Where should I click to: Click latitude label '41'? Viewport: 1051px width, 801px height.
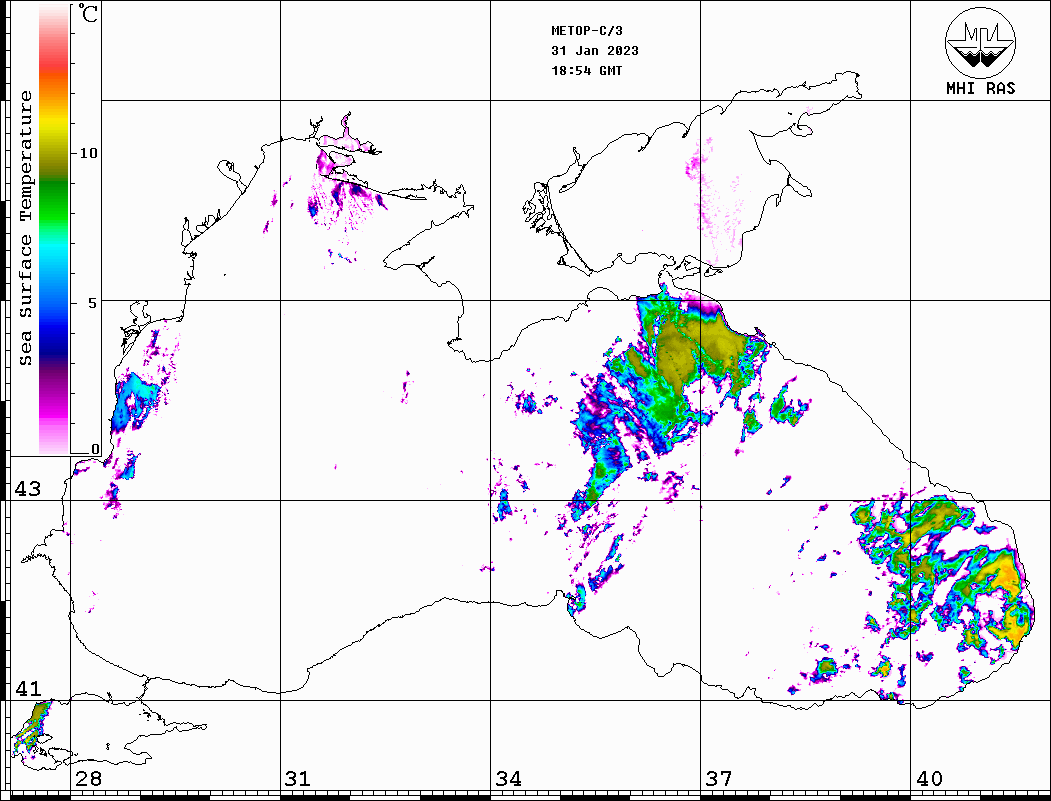coord(28,688)
